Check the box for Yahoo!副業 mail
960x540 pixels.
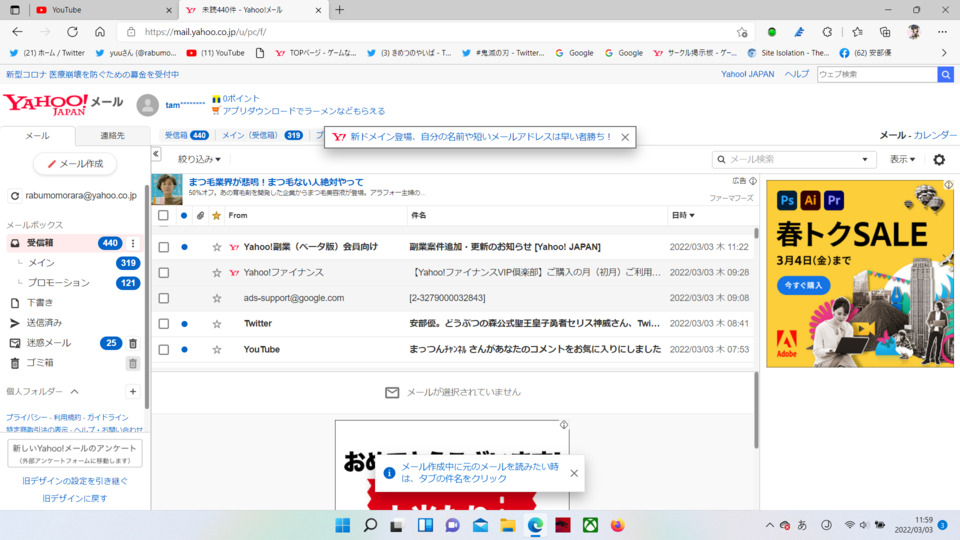pos(163,247)
